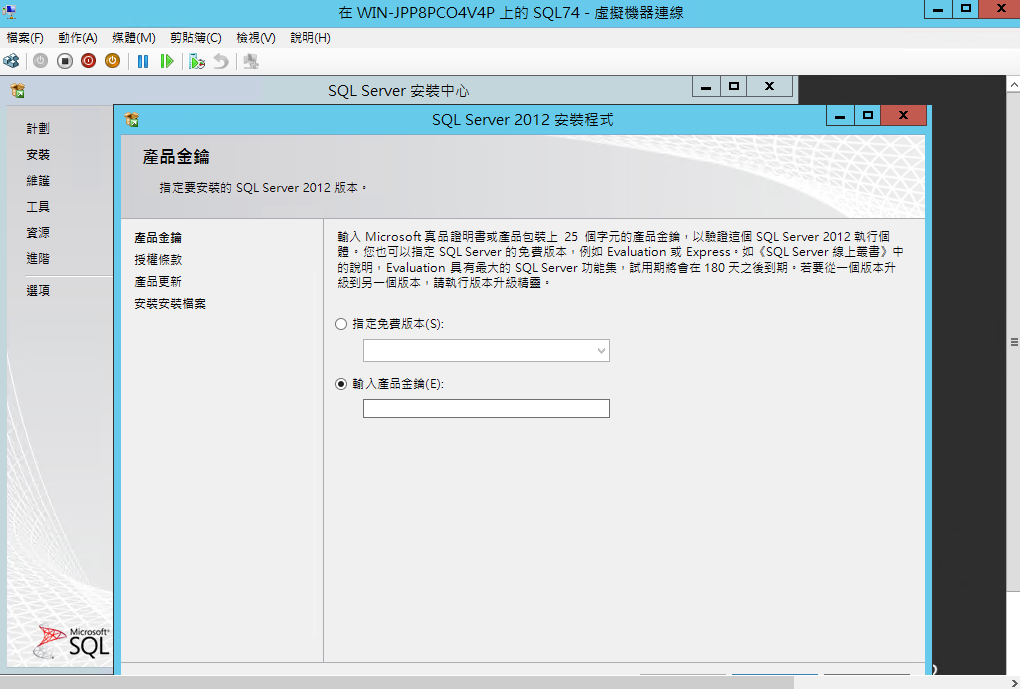This screenshot has width=1020, height=689.
Task: Click the 產品金鑰 step in the setup list
Action: click(x=158, y=238)
